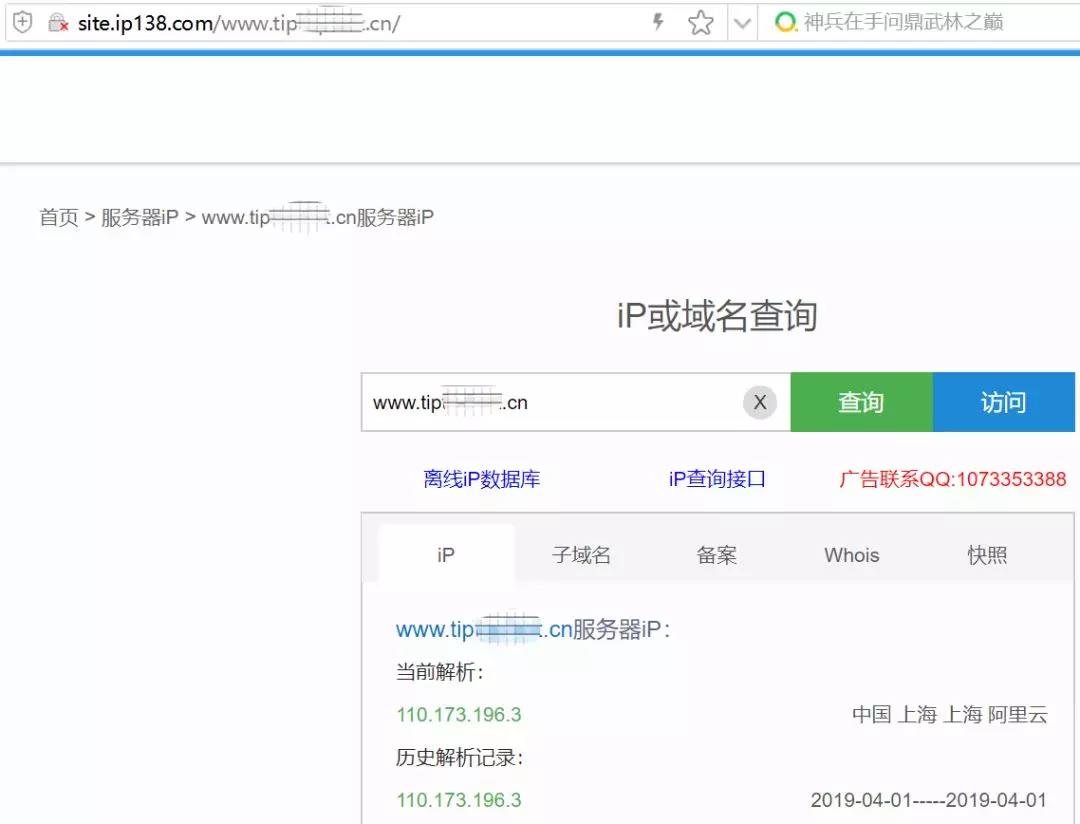The width and height of the screenshot is (1080, 824).
Task: Select the iP tab
Action: 446,555
